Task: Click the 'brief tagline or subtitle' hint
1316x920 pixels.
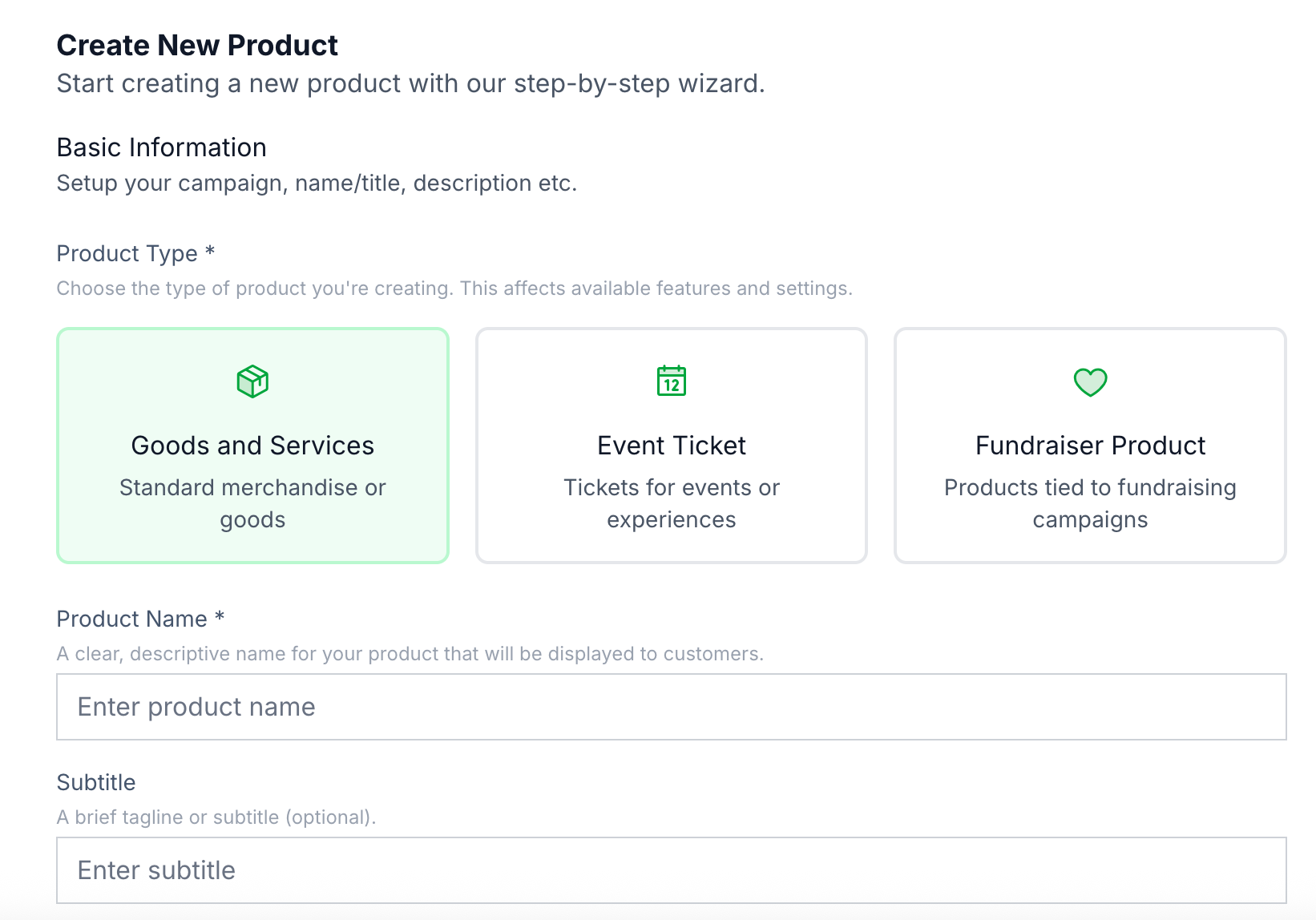Action: pos(216,817)
